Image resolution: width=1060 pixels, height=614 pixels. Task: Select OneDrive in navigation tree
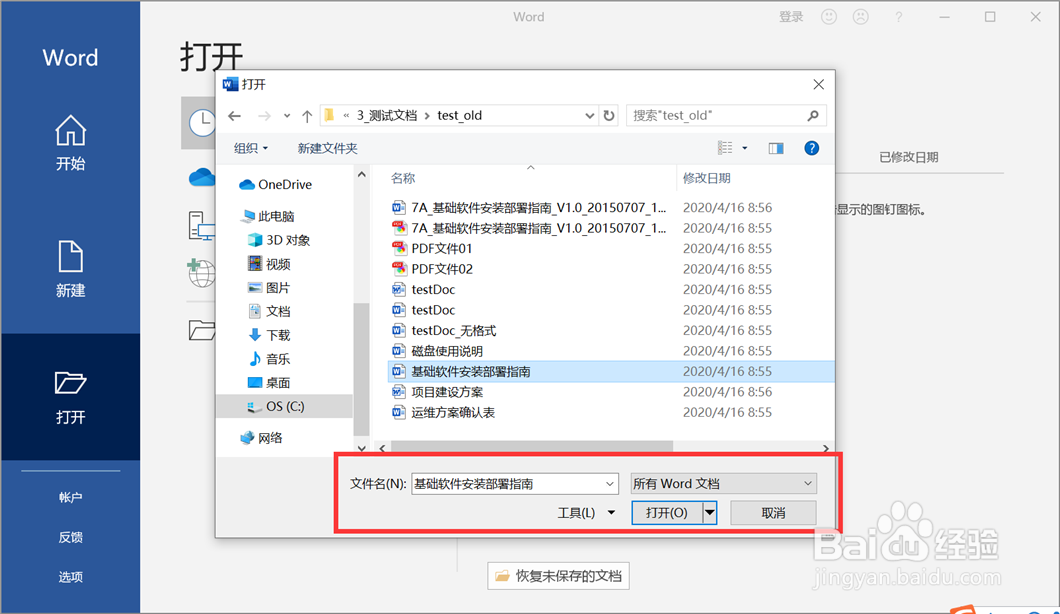(x=275, y=185)
